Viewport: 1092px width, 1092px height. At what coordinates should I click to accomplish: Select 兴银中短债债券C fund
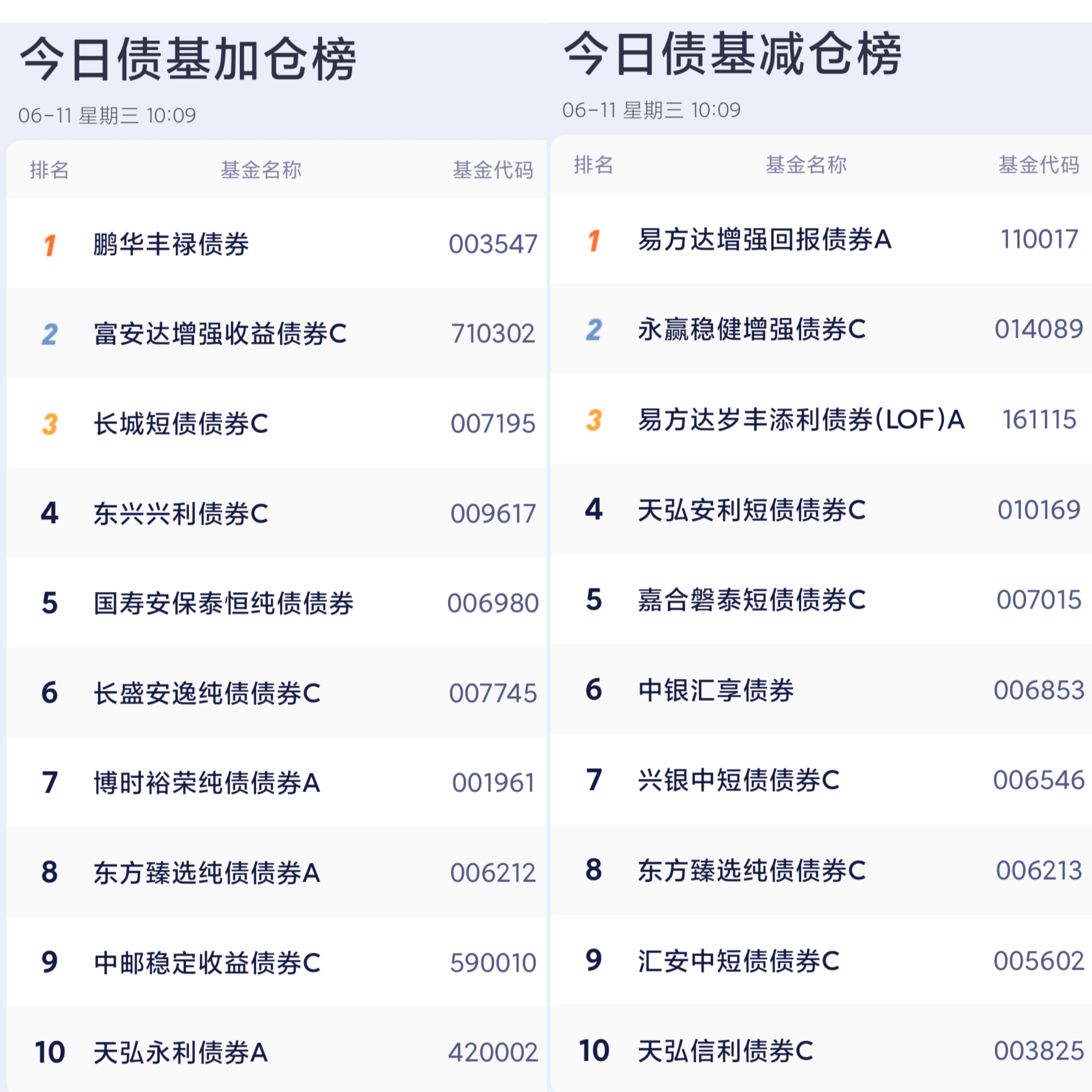(x=739, y=780)
